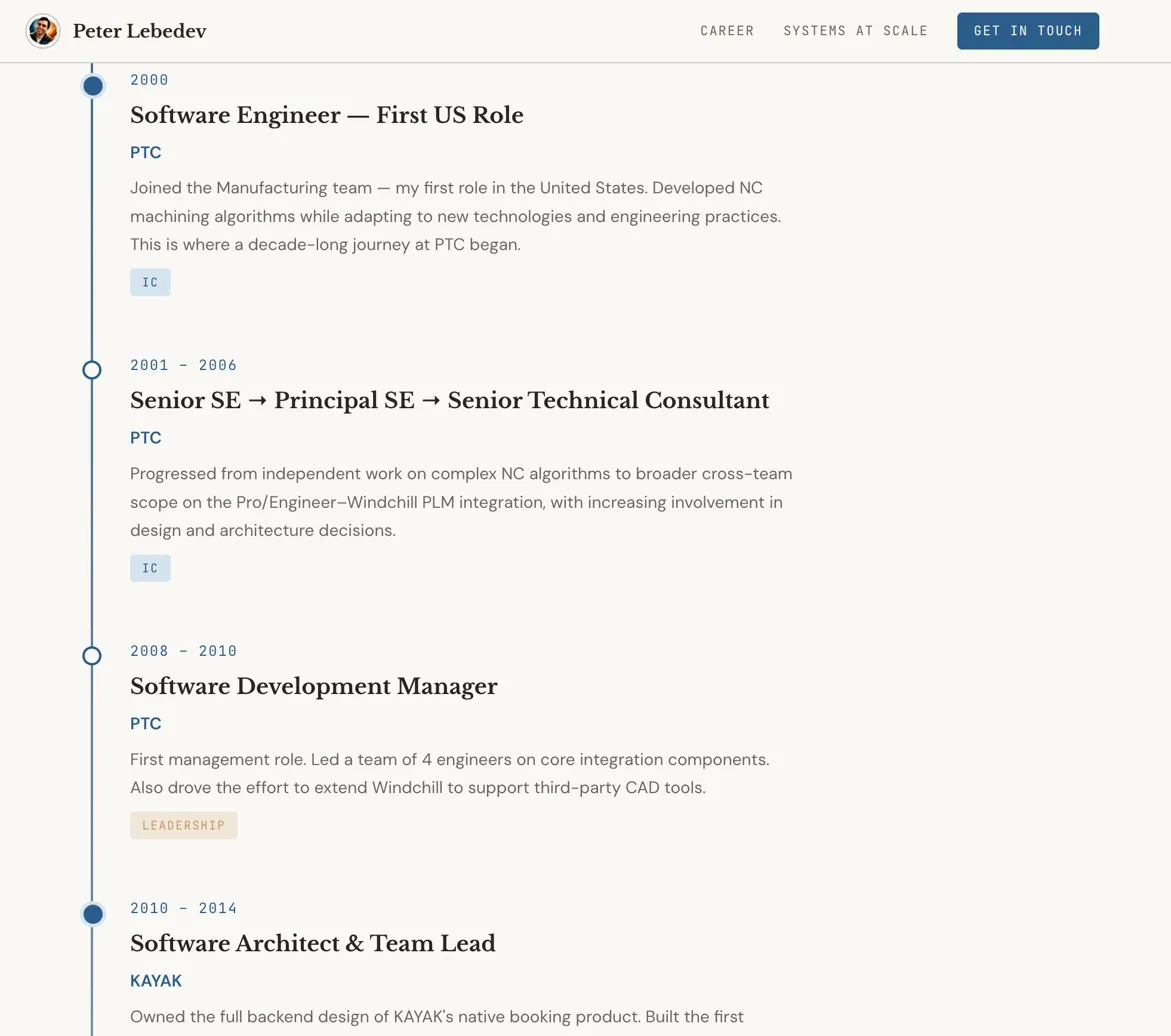Click the 2010 – 2014 date label

pos(184,908)
